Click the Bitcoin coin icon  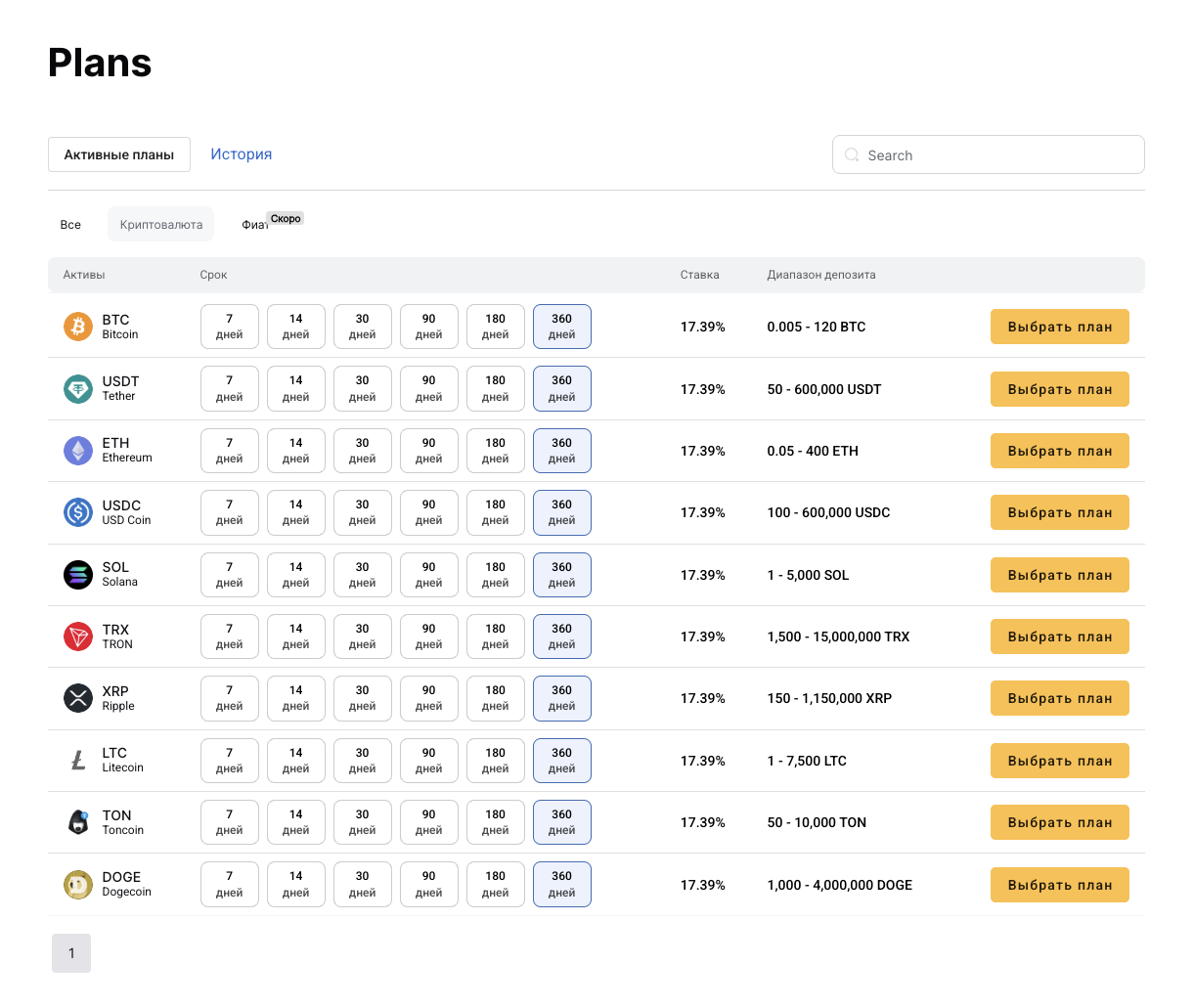point(78,327)
